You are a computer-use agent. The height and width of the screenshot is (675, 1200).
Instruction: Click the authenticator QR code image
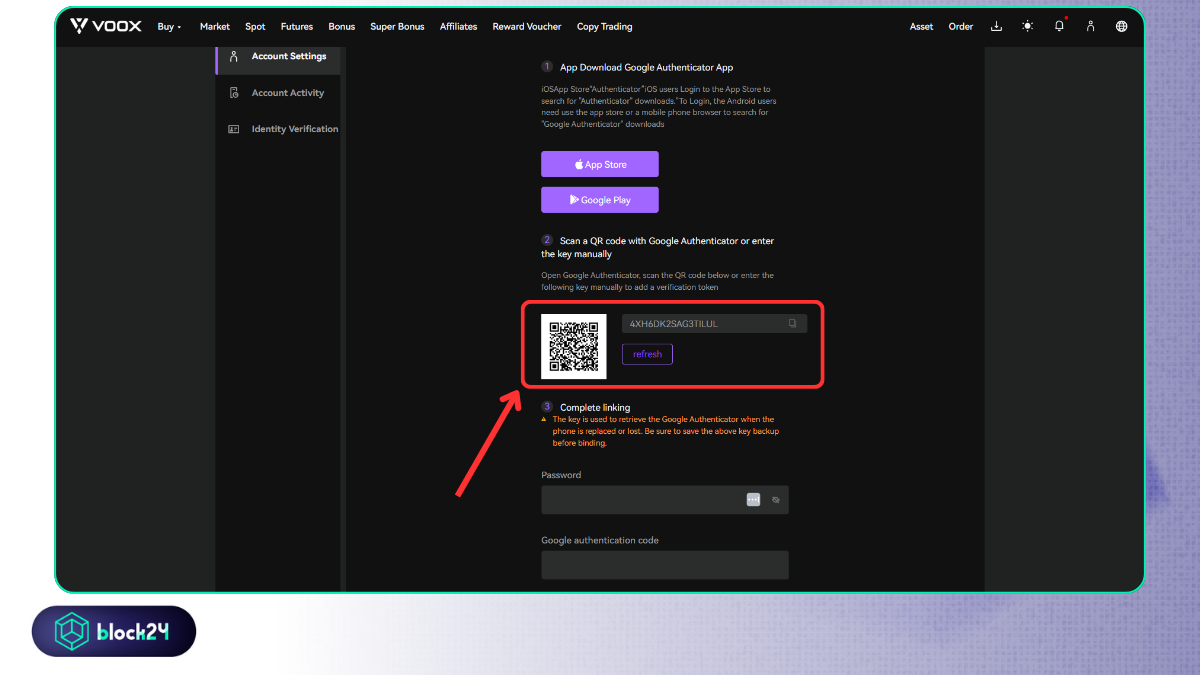[574, 346]
